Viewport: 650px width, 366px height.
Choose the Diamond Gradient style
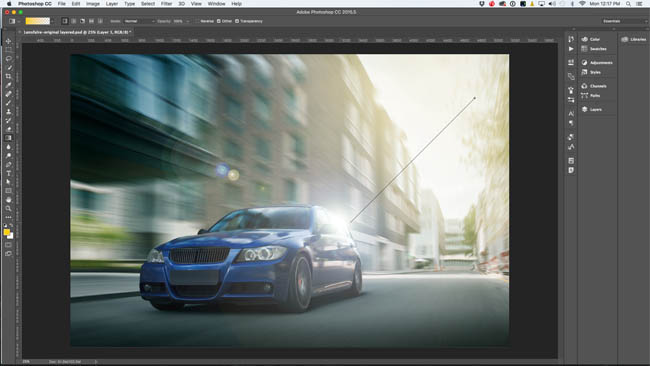click(100, 21)
